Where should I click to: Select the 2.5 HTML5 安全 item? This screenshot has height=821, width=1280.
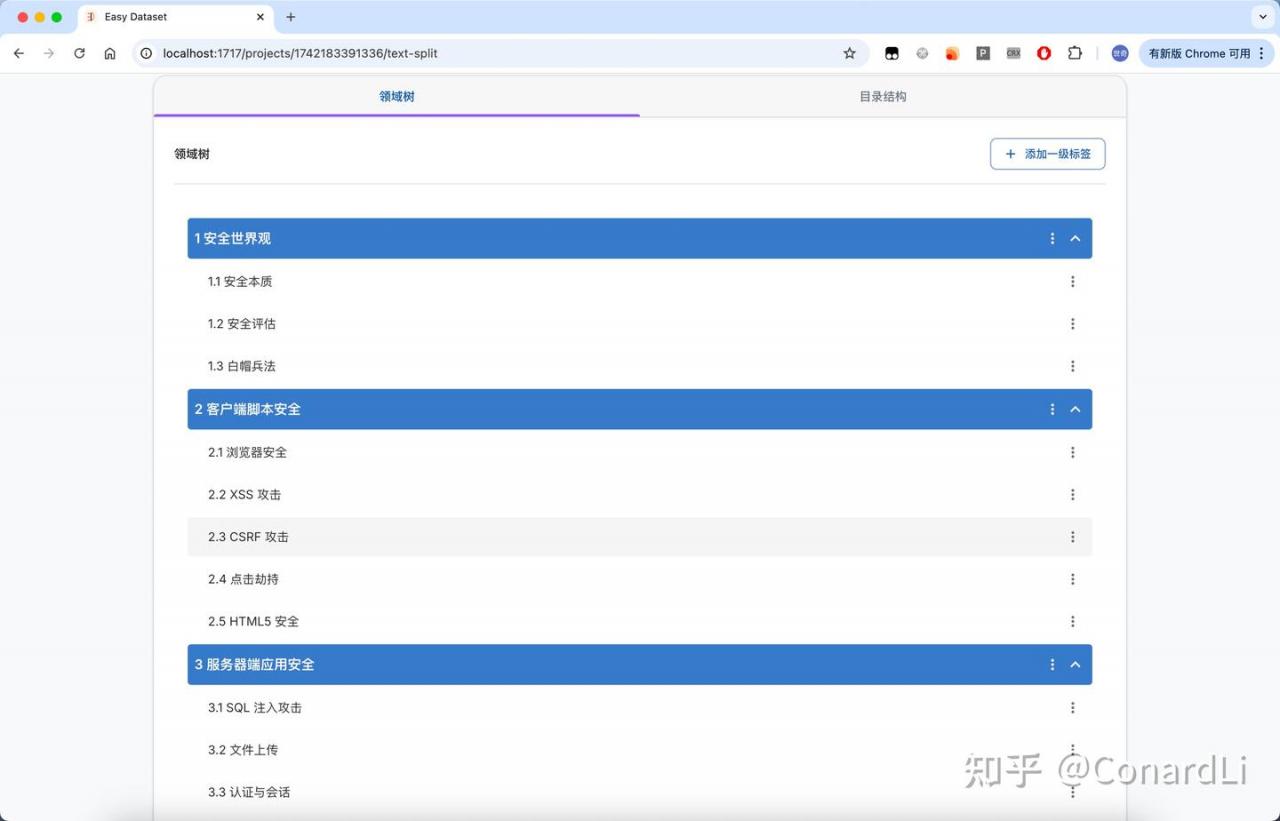(x=640, y=621)
